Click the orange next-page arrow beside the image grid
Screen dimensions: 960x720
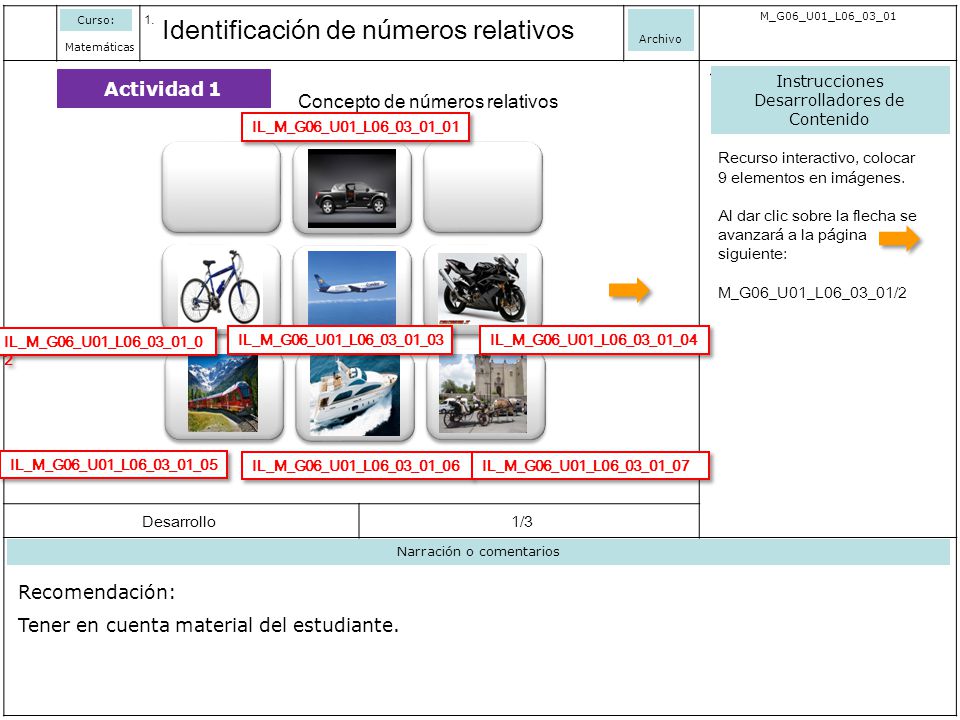click(x=629, y=290)
